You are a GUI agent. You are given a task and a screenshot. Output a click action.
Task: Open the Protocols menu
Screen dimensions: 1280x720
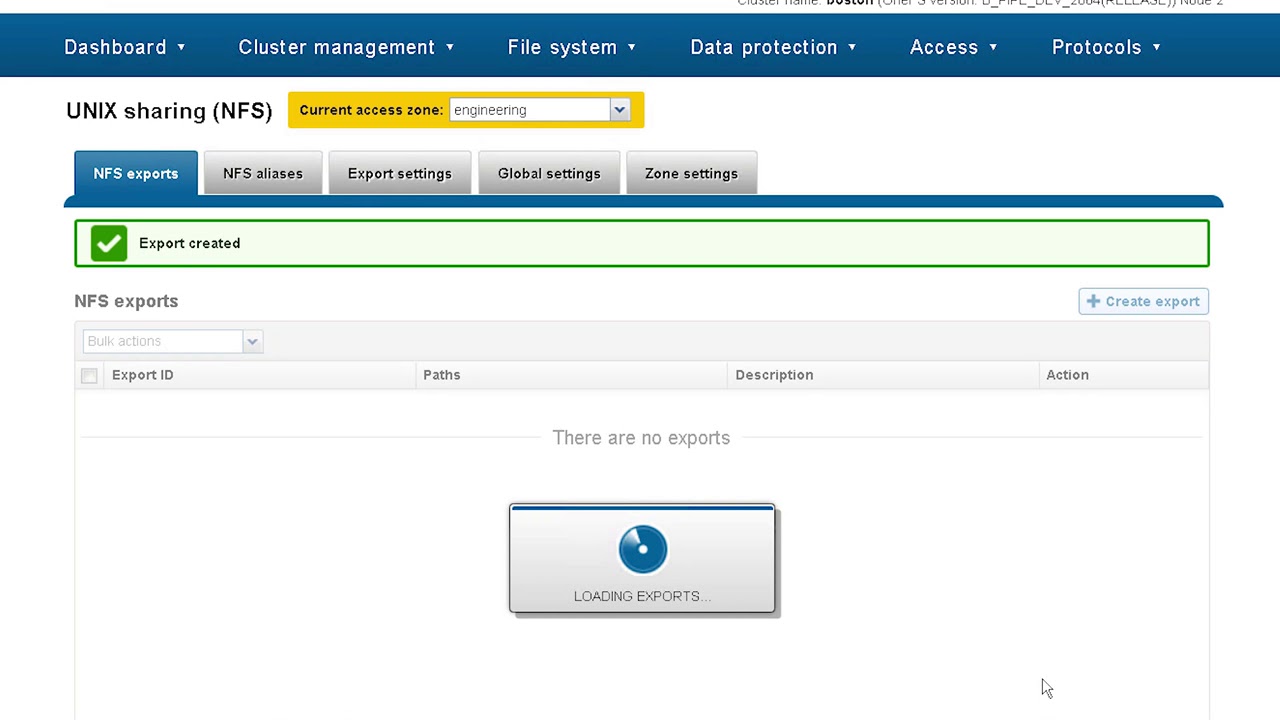[x=1106, y=47]
